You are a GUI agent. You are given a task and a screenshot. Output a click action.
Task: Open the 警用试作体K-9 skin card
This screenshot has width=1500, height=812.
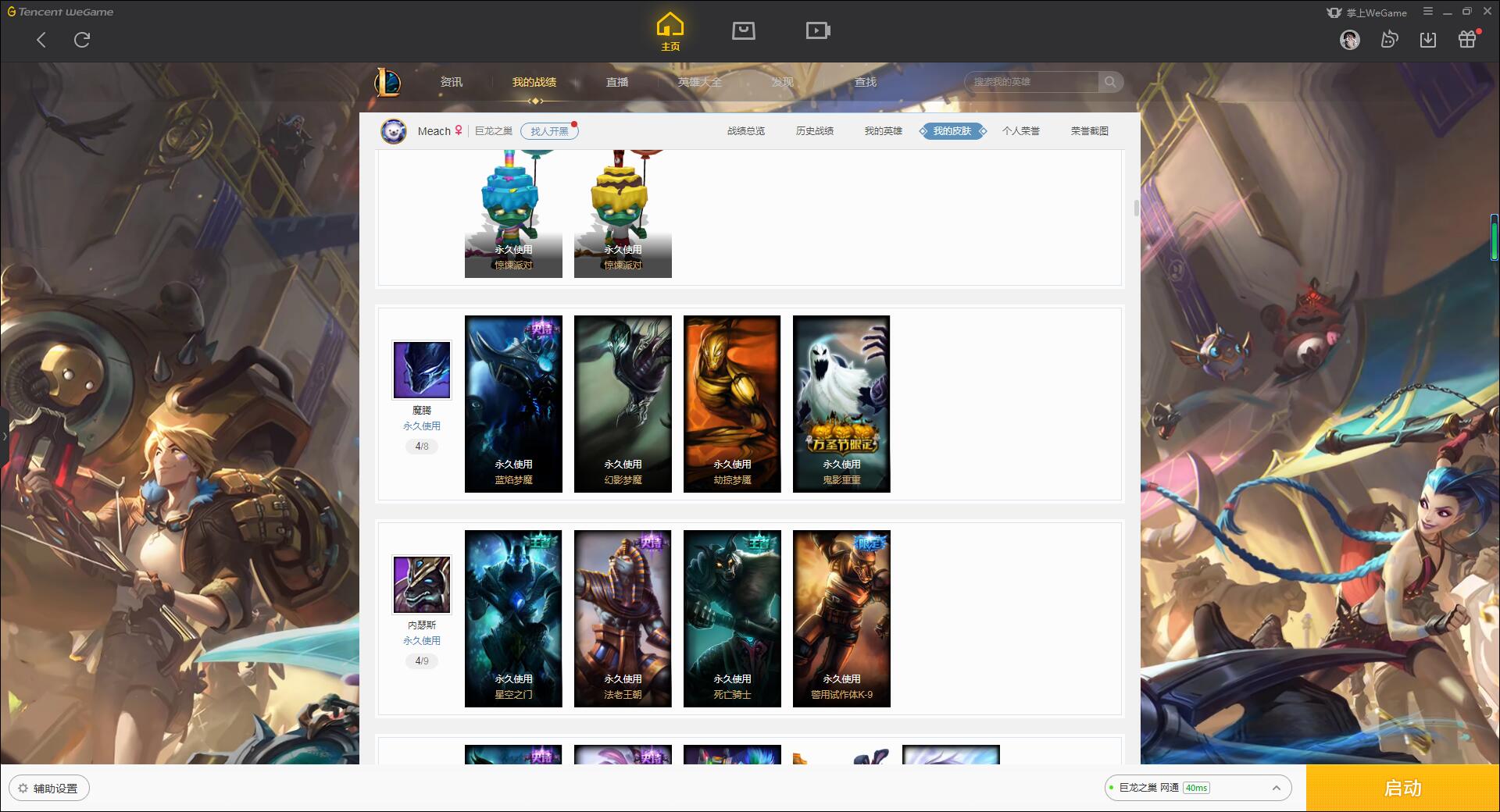841,618
